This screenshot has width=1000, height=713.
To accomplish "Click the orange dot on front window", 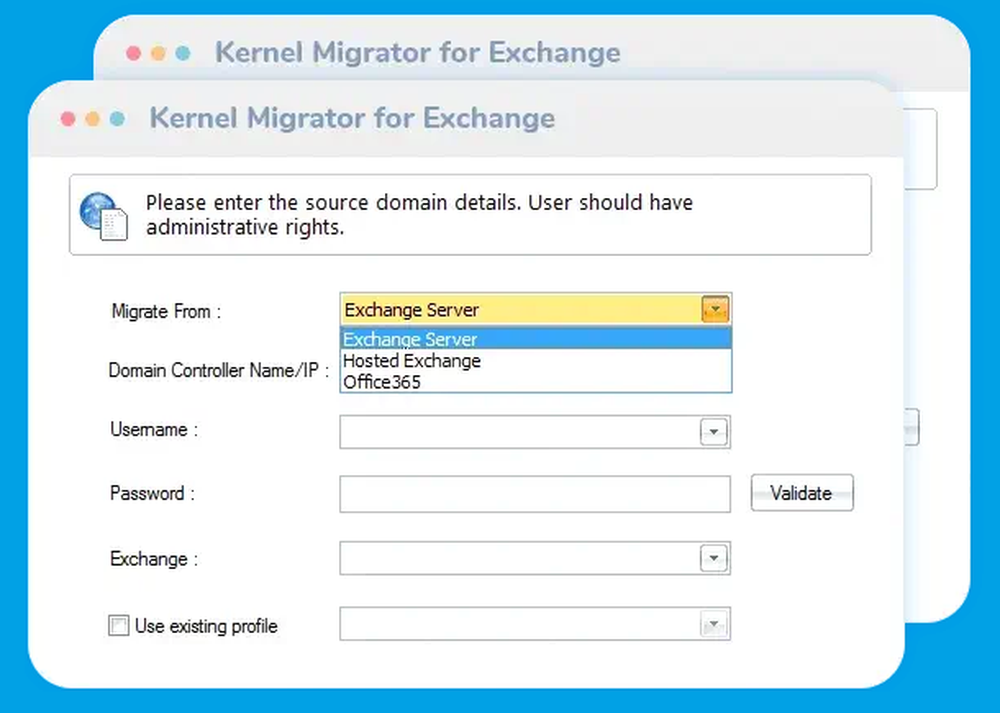I will [x=92, y=119].
